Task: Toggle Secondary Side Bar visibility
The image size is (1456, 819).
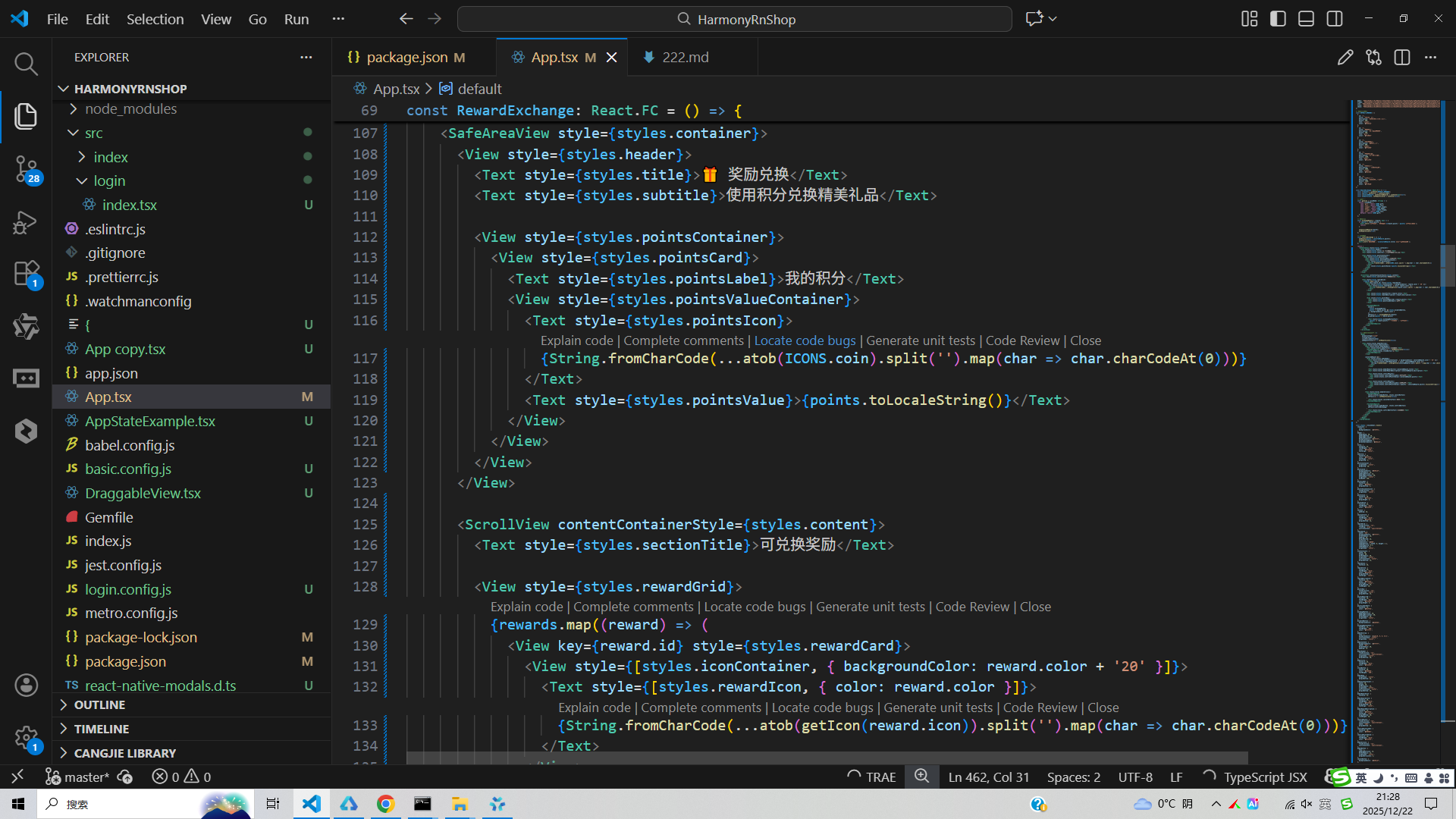Action: tap(1335, 19)
